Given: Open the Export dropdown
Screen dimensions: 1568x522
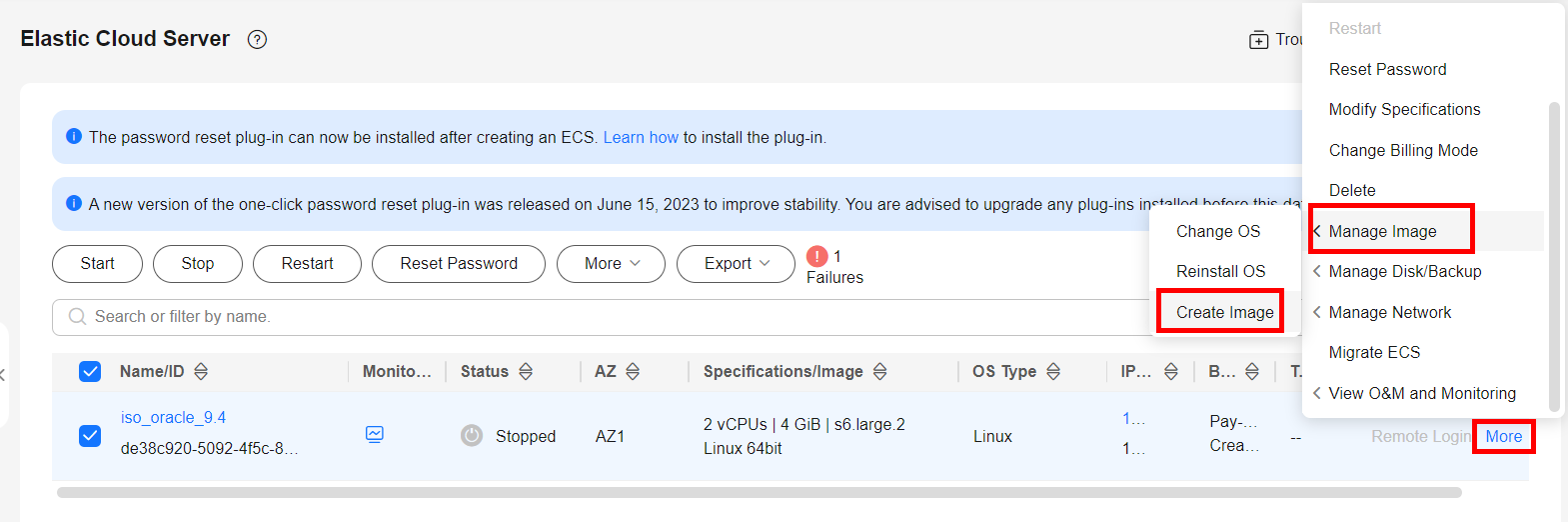Looking at the screenshot, I should [736, 264].
